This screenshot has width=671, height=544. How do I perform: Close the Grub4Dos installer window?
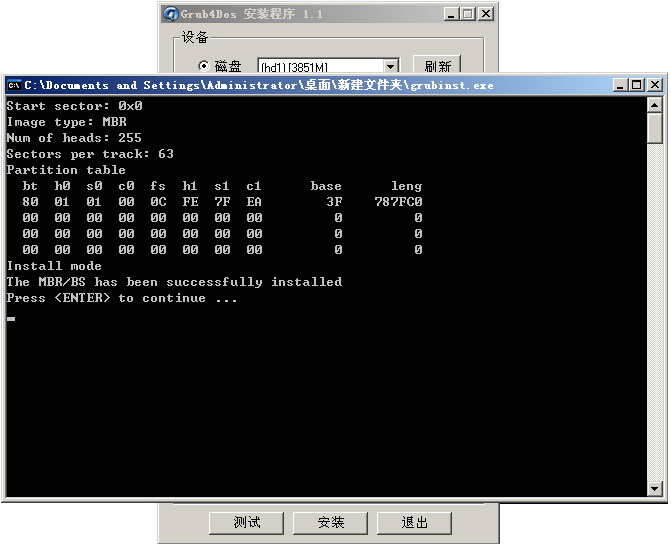[x=485, y=14]
